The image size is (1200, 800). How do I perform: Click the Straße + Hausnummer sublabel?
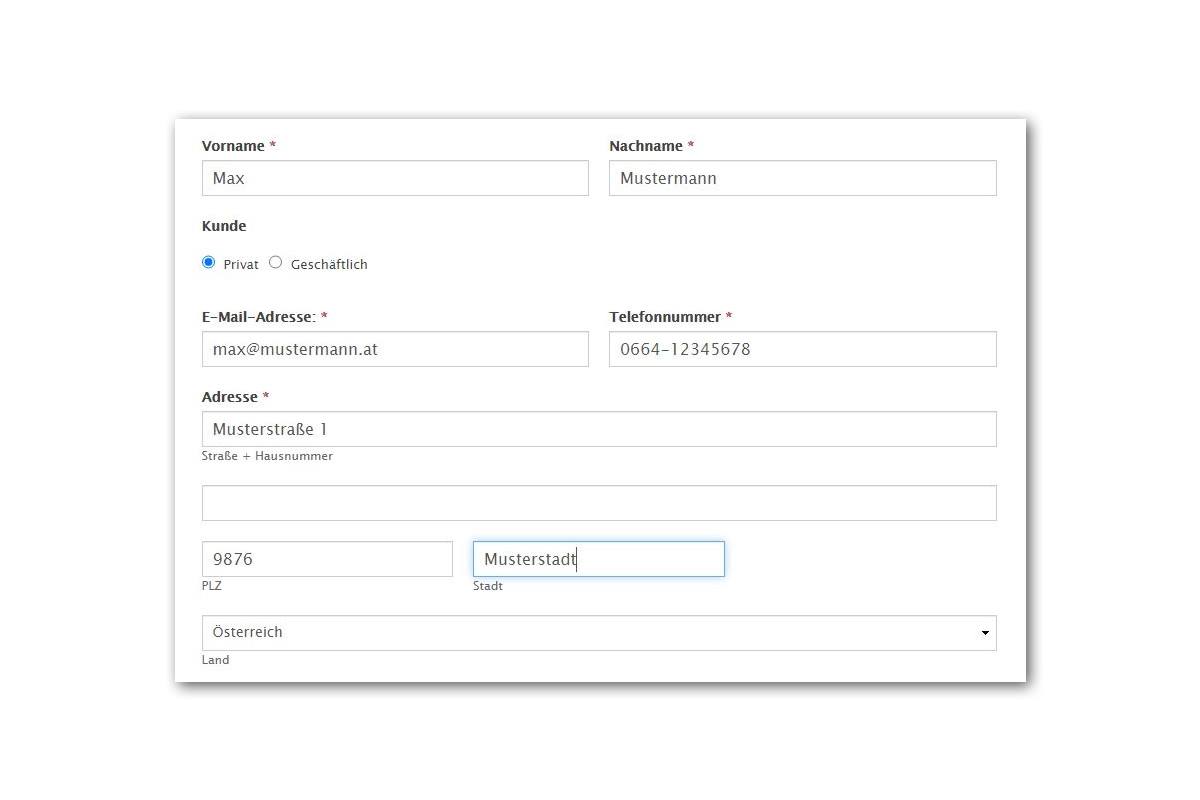[x=267, y=456]
